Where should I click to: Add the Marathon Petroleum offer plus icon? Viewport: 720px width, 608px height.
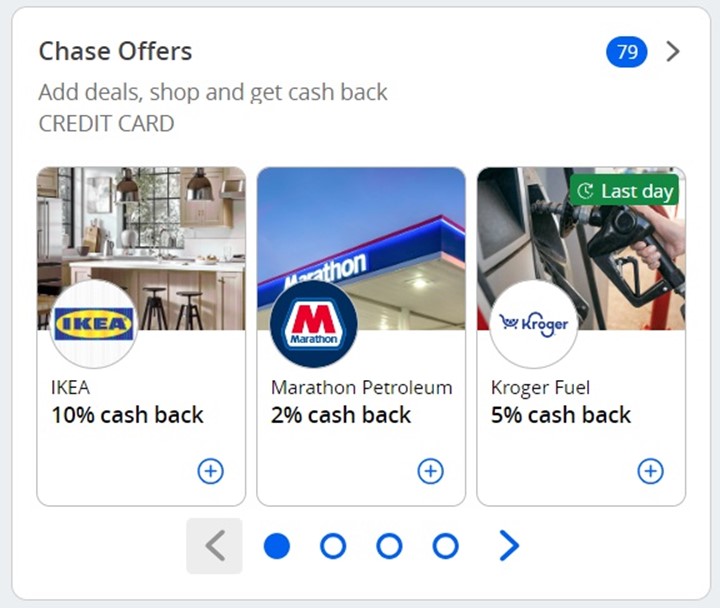tap(430, 471)
